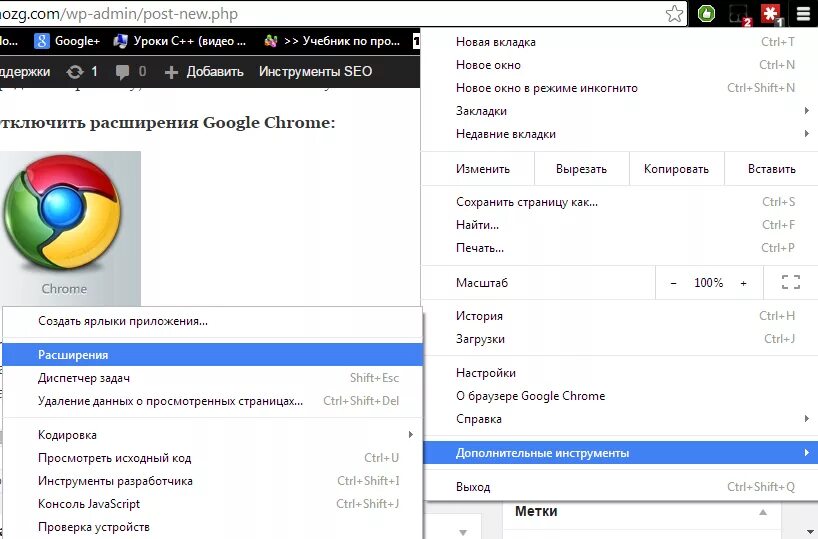Expand the Кодировка submenu

point(212,434)
